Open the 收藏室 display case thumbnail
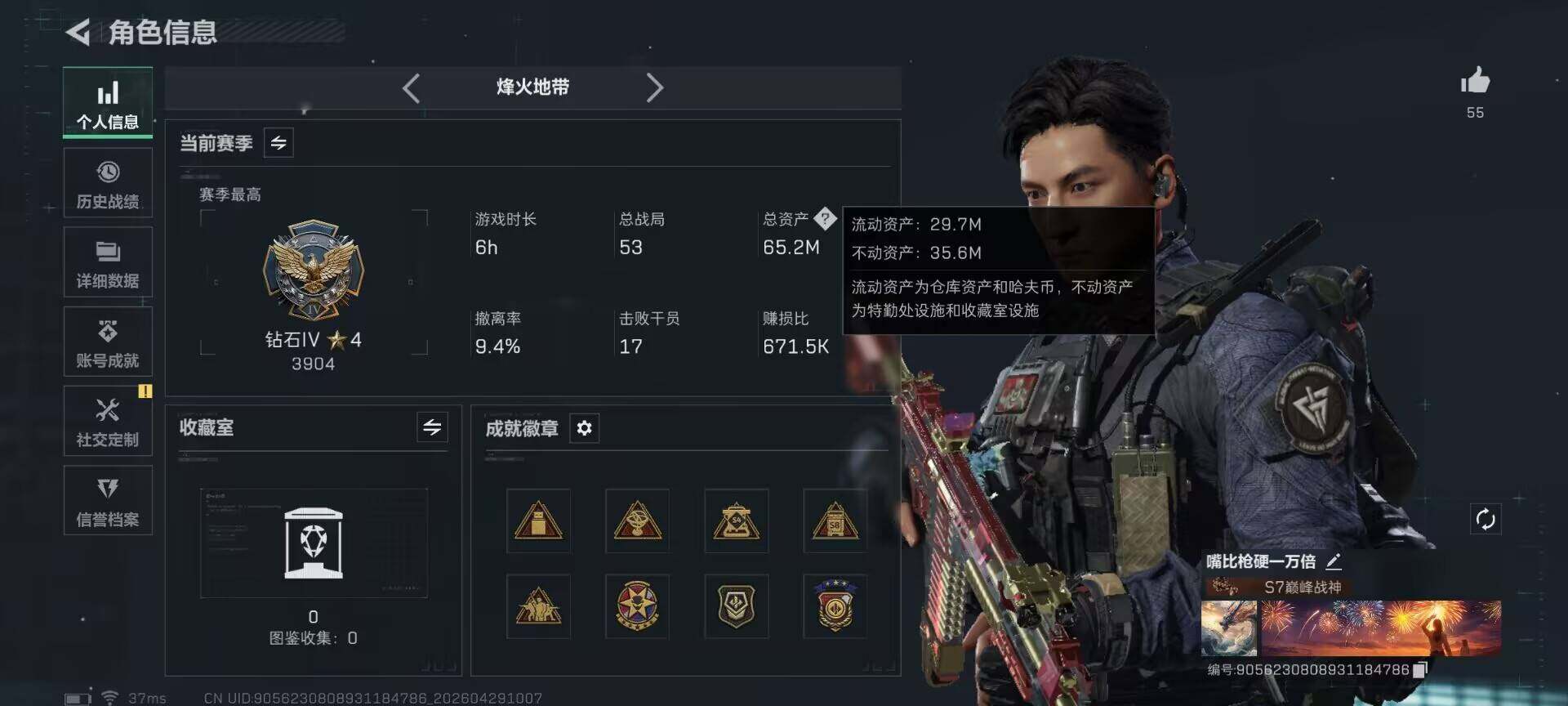Screen dimensions: 1568x706 [314, 543]
